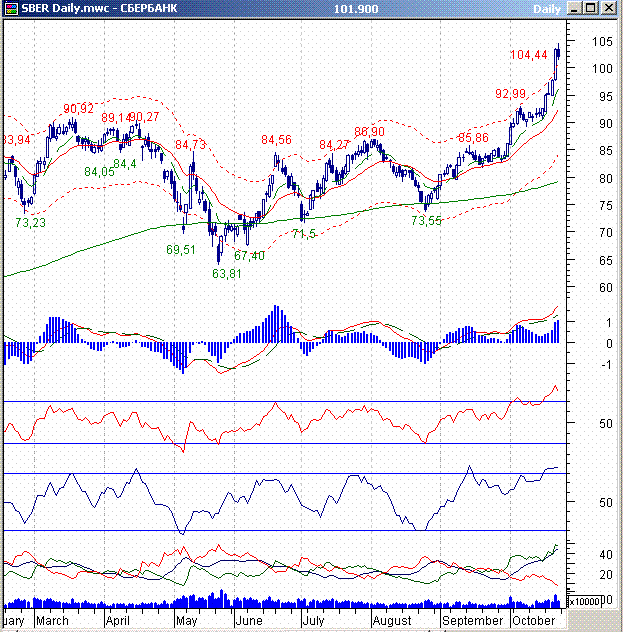Screen dimensions: 624x632
Task: Click the 60 price scale value
Action: pyautogui.click(x=606, y=288)
